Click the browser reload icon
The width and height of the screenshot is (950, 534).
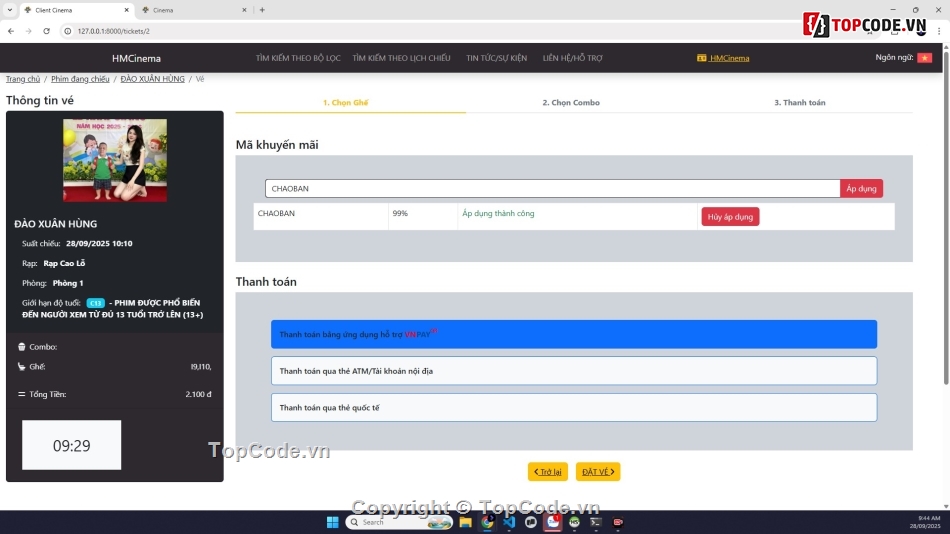click(x=46, y=31)
